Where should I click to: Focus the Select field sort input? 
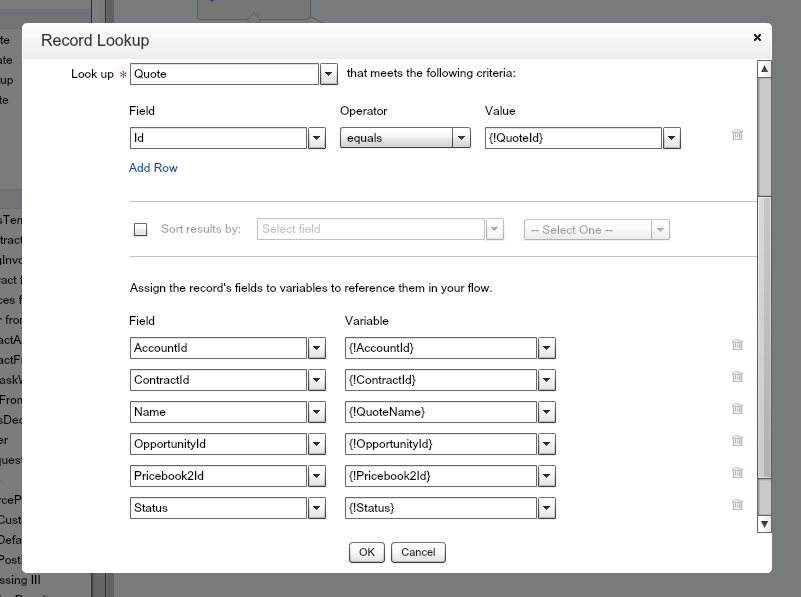(371, 229)
